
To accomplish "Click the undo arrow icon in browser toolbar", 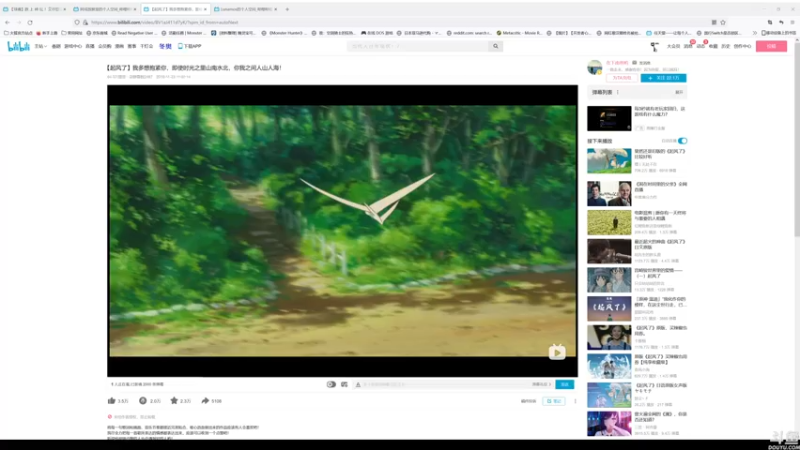I will click(x=781, y=22).
